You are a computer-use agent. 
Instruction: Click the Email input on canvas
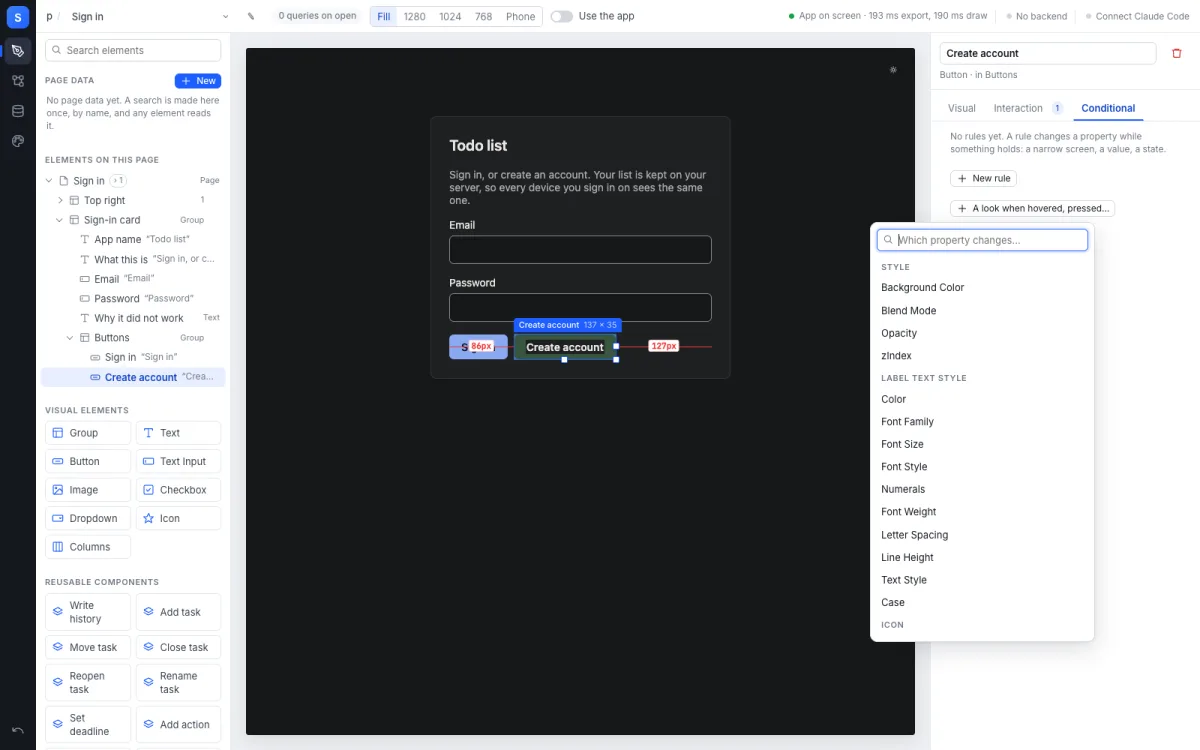(x=580, y=250)
